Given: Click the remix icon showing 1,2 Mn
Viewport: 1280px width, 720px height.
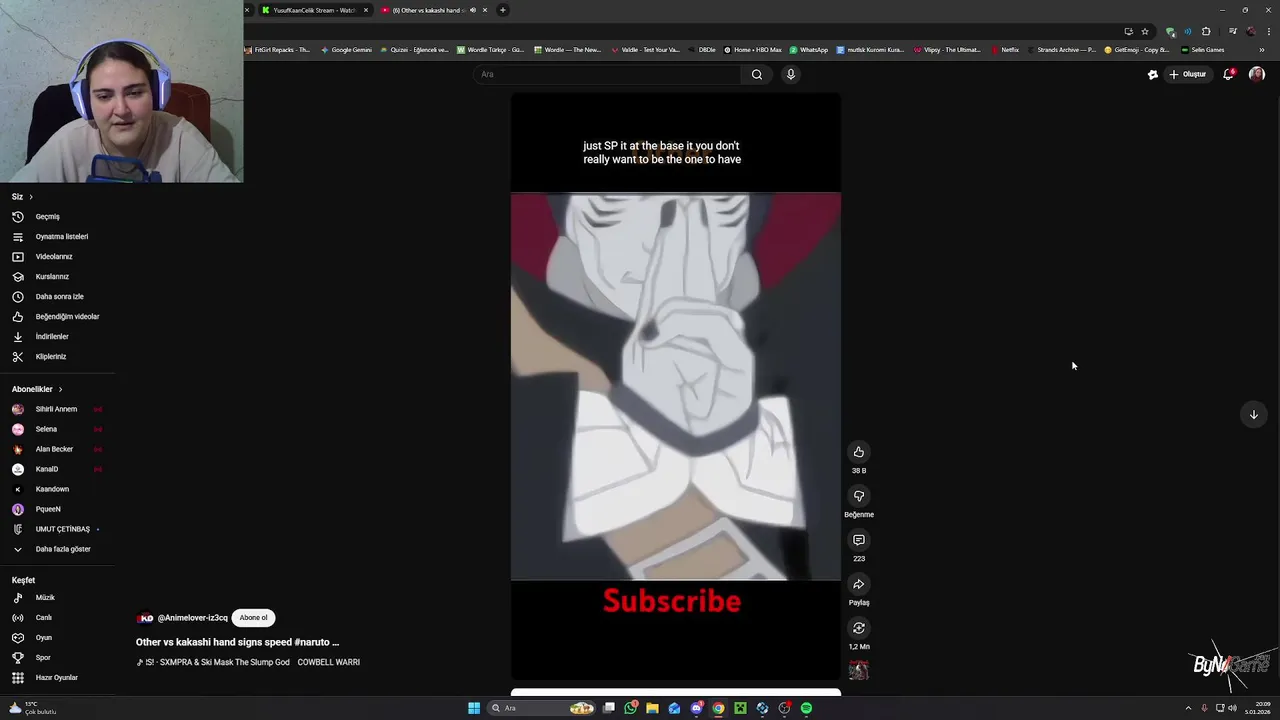Looking at the screenshot, I should tap(858, 628).
